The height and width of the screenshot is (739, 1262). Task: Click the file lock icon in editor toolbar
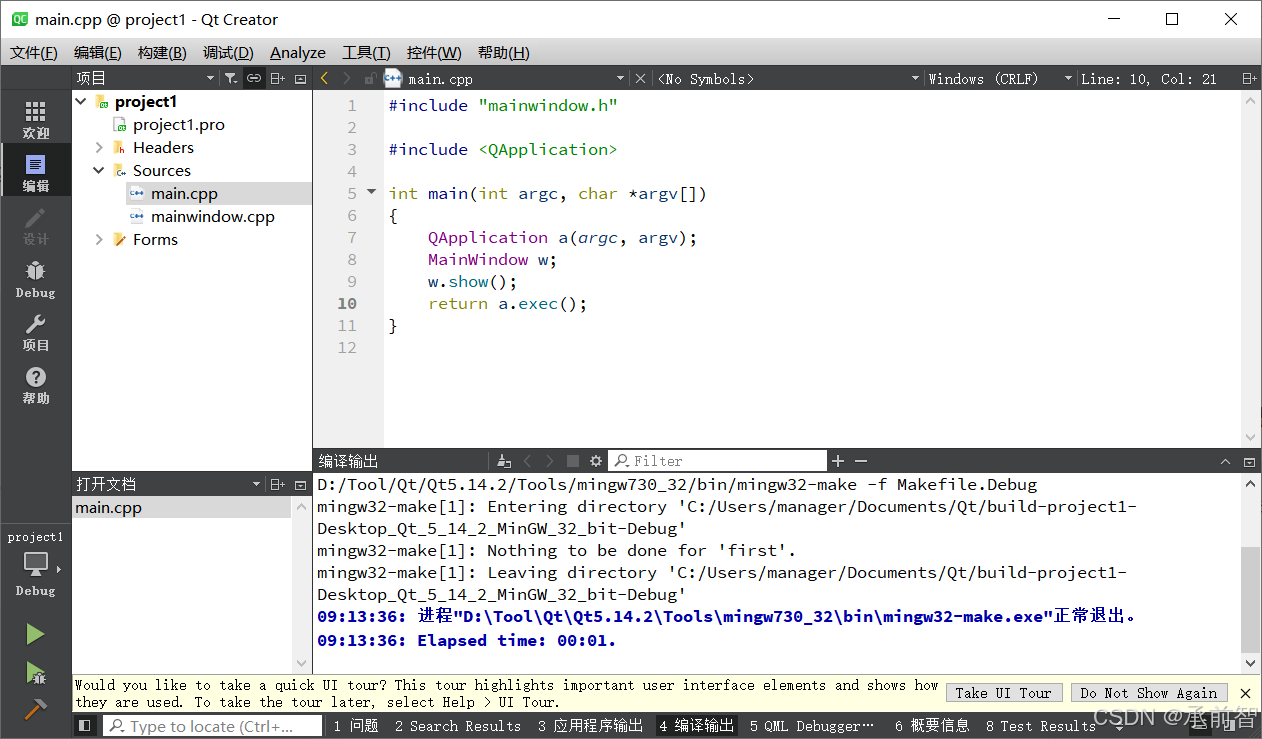369,78
